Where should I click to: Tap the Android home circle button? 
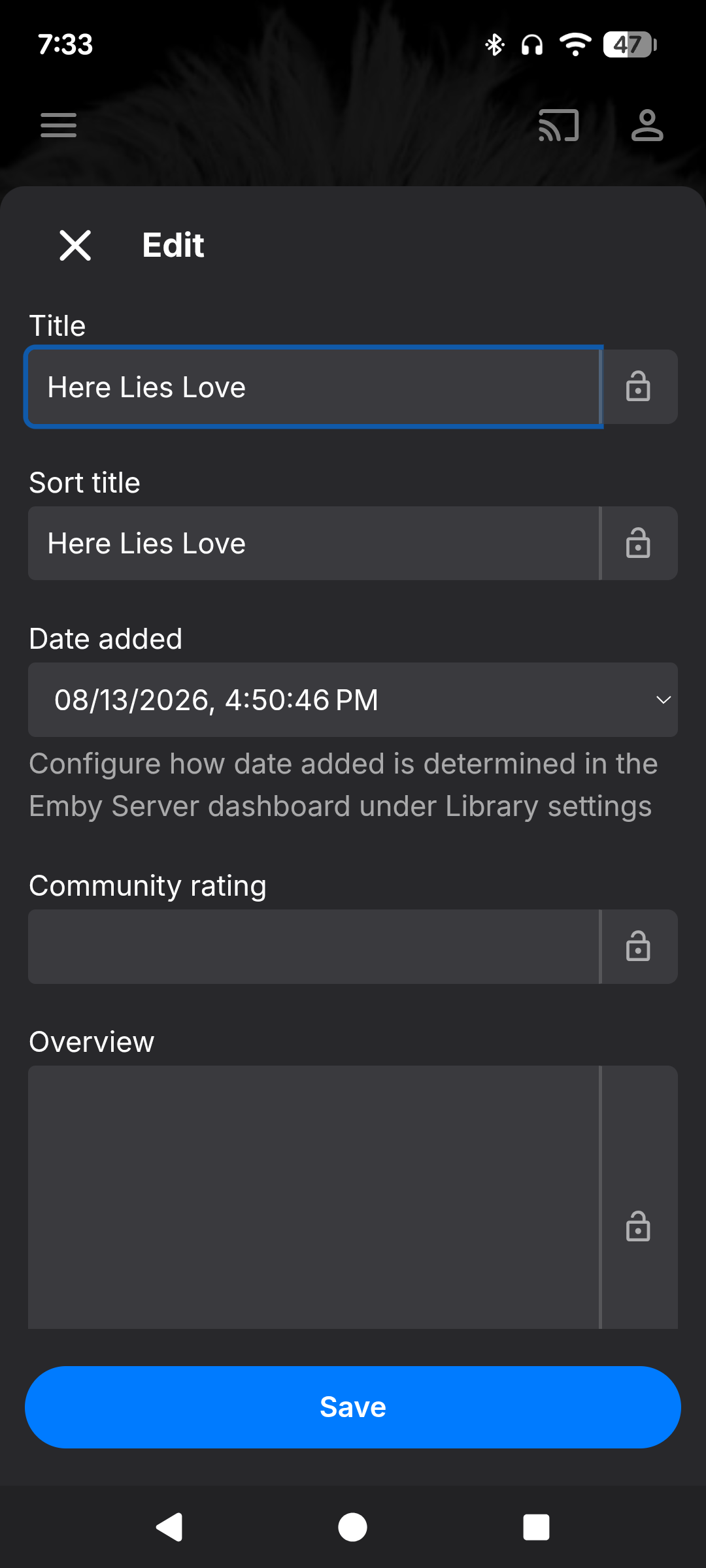[353, 1527]
